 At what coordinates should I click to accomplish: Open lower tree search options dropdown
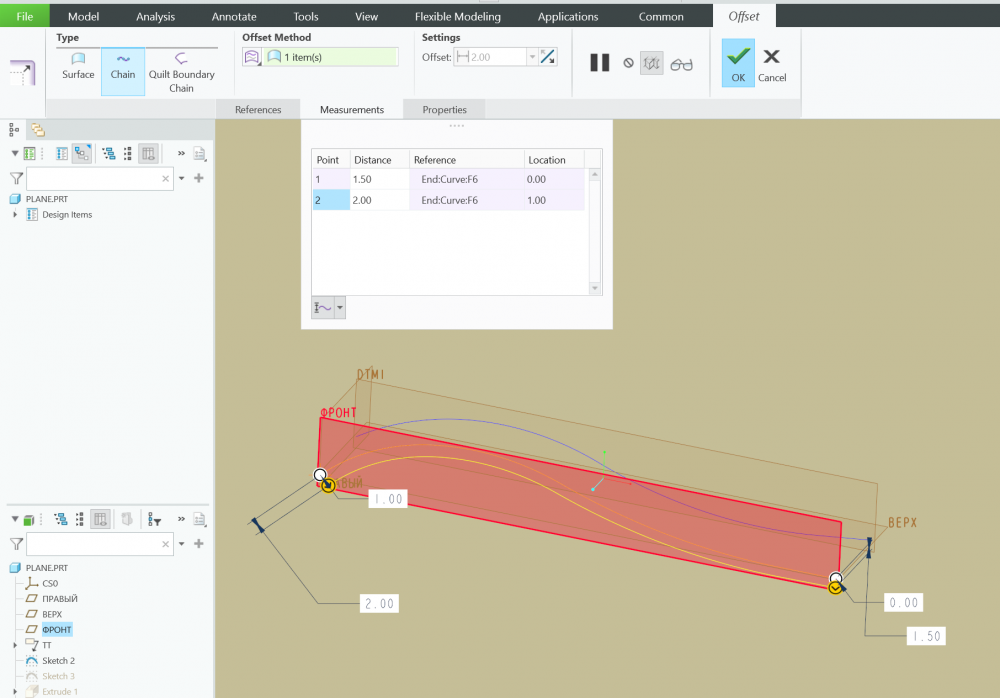(182, 544)
